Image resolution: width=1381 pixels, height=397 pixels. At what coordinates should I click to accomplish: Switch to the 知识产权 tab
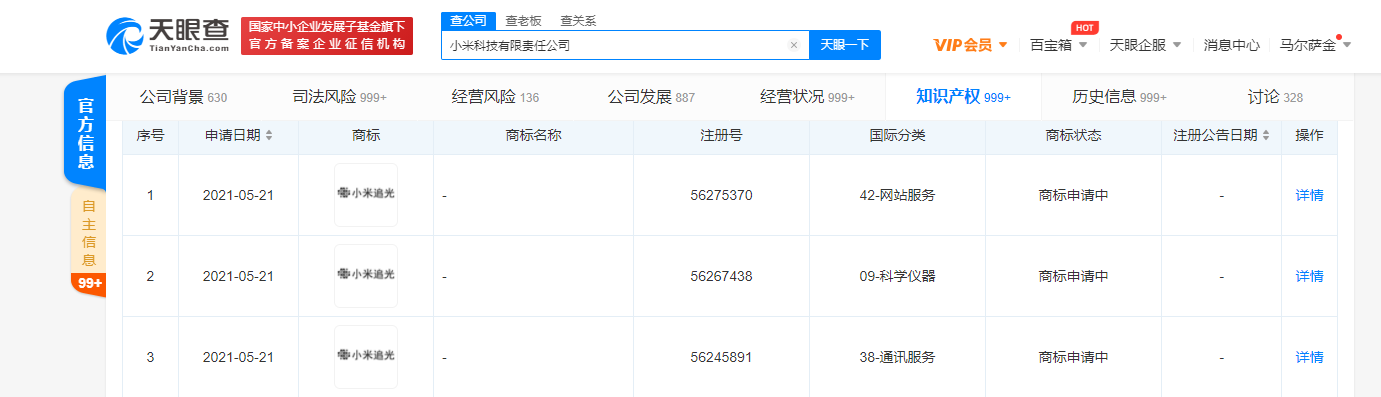point(963,97)
